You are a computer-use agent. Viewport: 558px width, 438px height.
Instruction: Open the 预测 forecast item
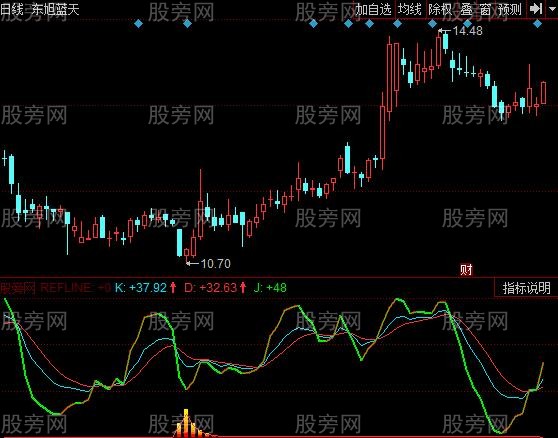click(x=510, y=10)
